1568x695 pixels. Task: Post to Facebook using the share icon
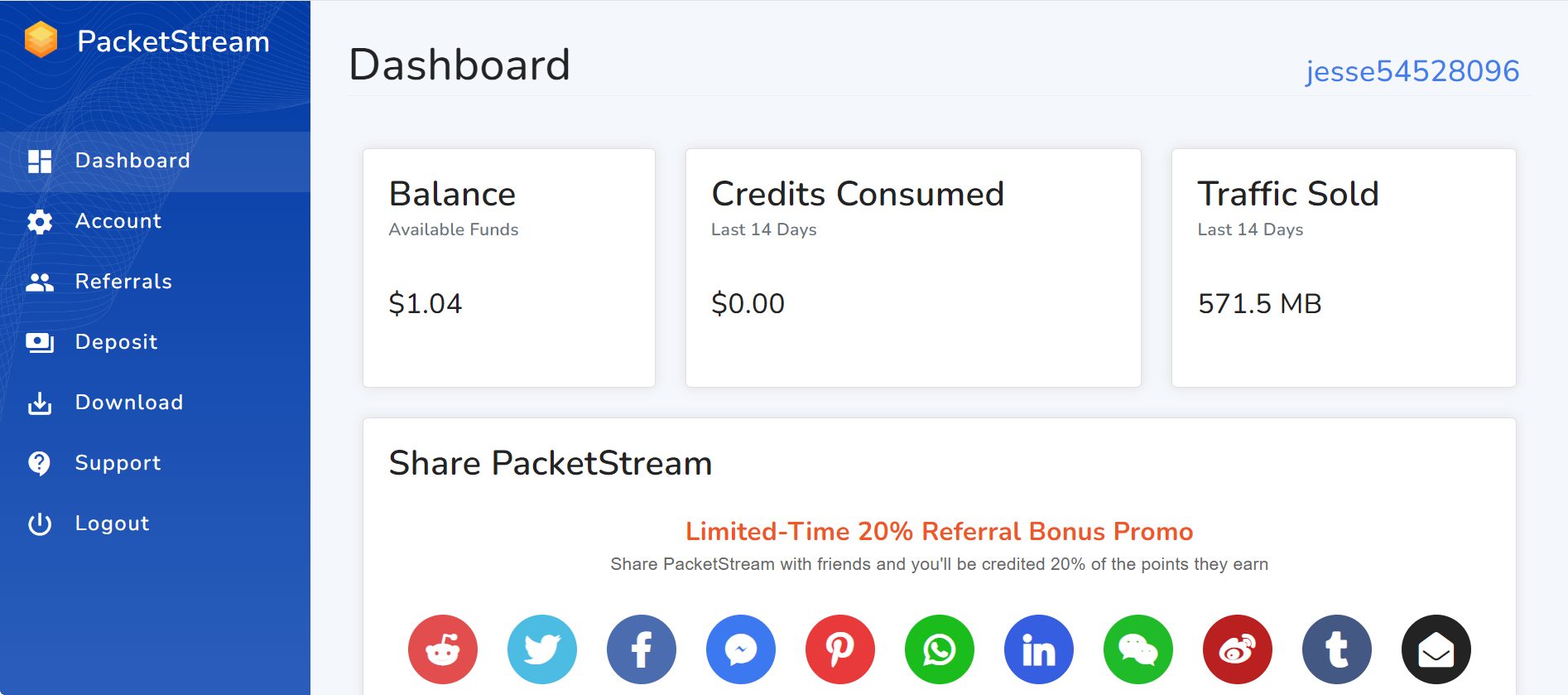coord(642,649)
